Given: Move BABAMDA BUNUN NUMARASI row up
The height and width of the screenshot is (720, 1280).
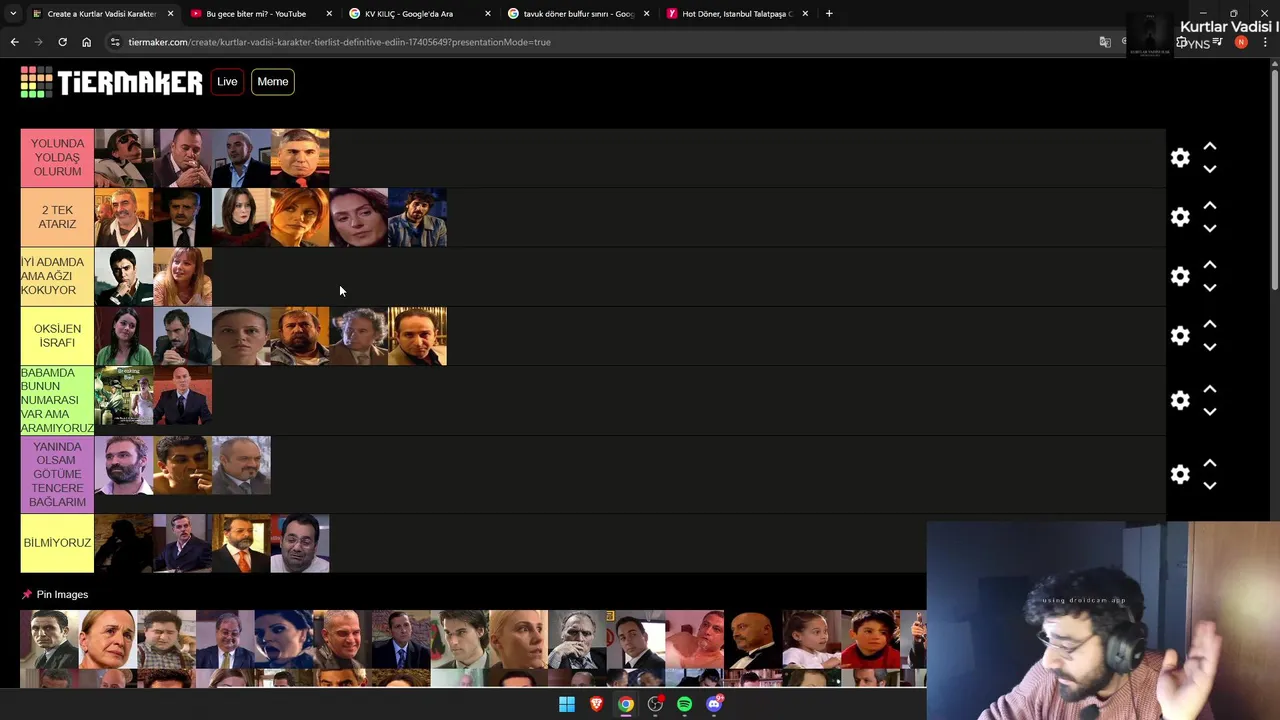Looking at the screenshot, I should pyautogui.click(x=1210, y=388).
